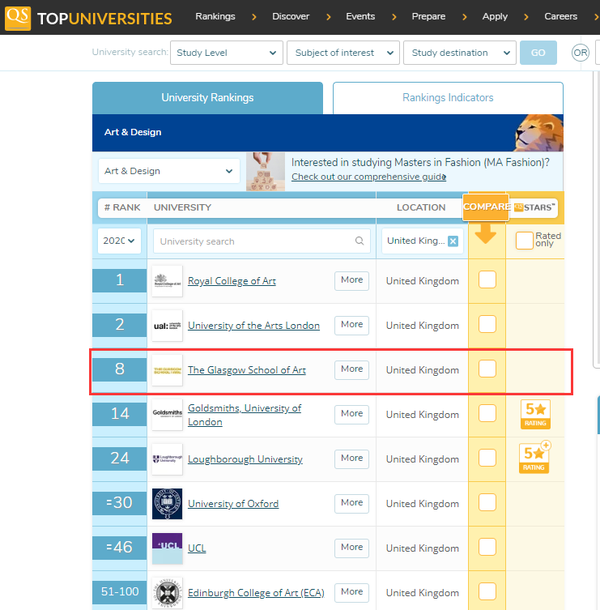Screen dimensions: 600x610
Task: Click the MA Fashion guide thumbnail
Action: tap(265, 171)
